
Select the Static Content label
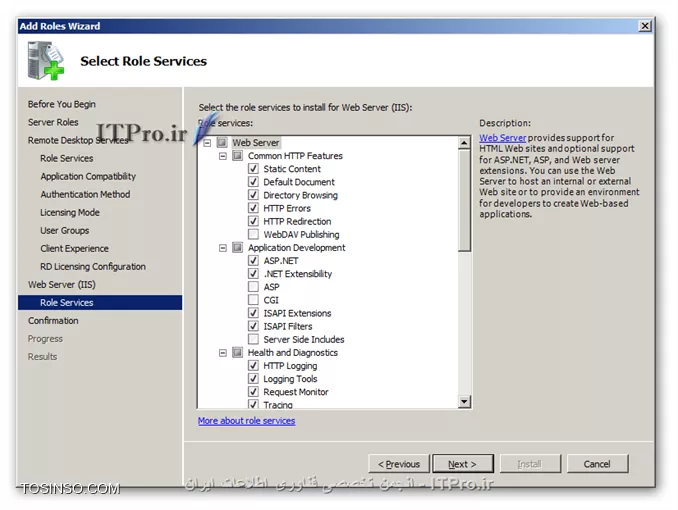tap(292, 169)
